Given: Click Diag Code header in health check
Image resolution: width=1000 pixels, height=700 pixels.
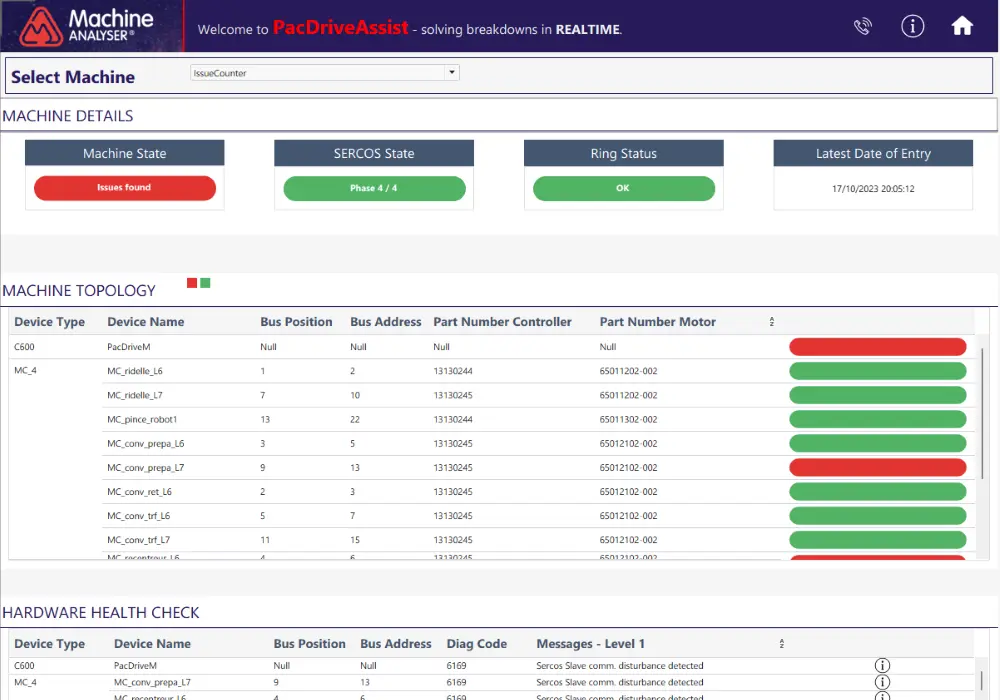Looking at the screenshot, I should tap(477, 644).
